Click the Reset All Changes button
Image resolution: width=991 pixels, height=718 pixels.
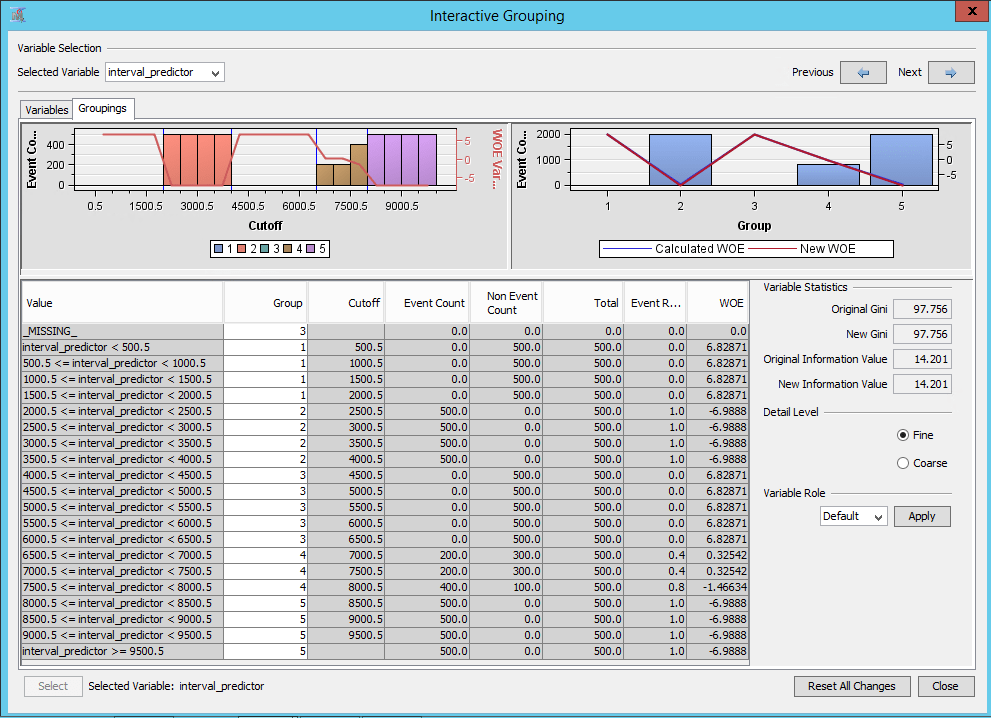pos(851,686)
